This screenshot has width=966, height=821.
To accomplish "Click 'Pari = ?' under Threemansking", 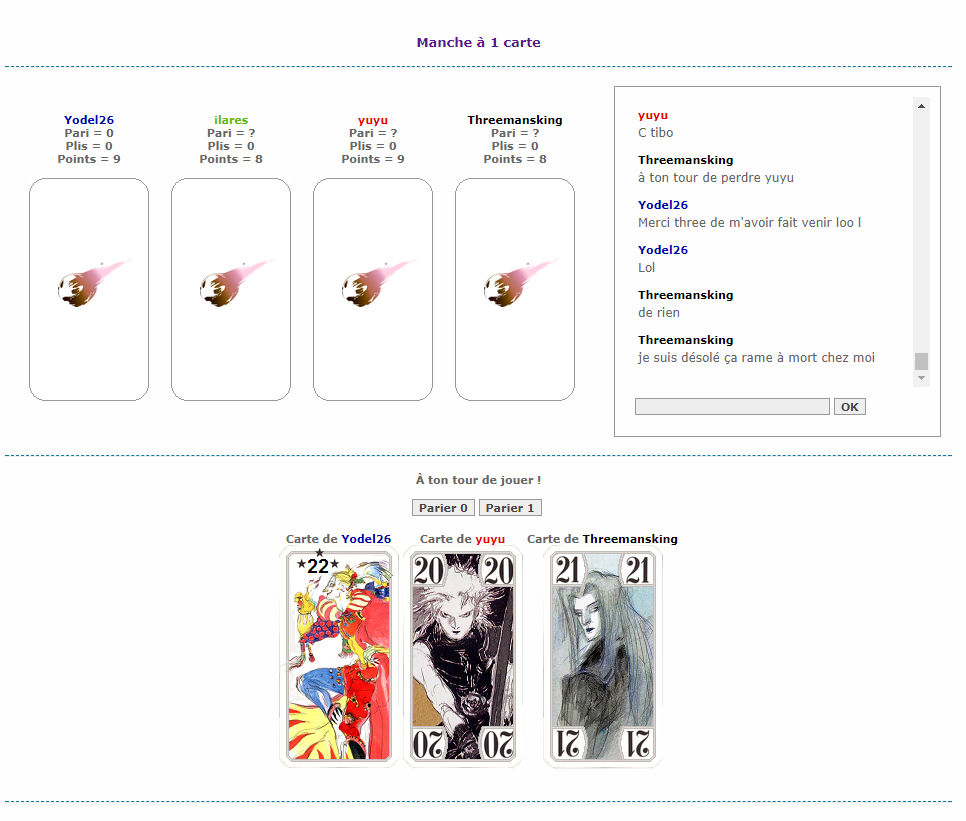I will 515,133.
